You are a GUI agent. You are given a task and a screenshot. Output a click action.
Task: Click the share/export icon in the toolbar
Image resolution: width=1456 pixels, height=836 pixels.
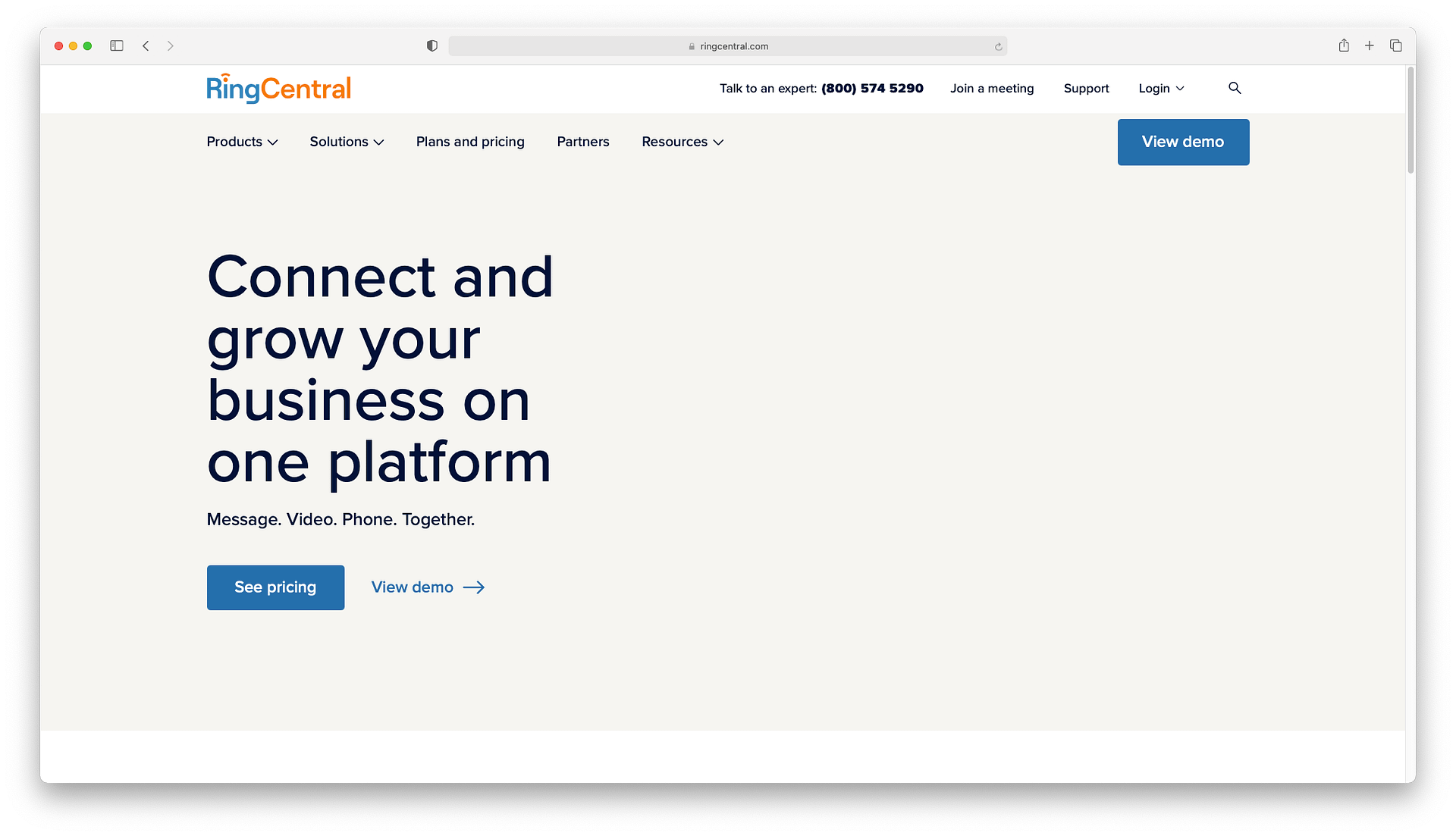1343,45
